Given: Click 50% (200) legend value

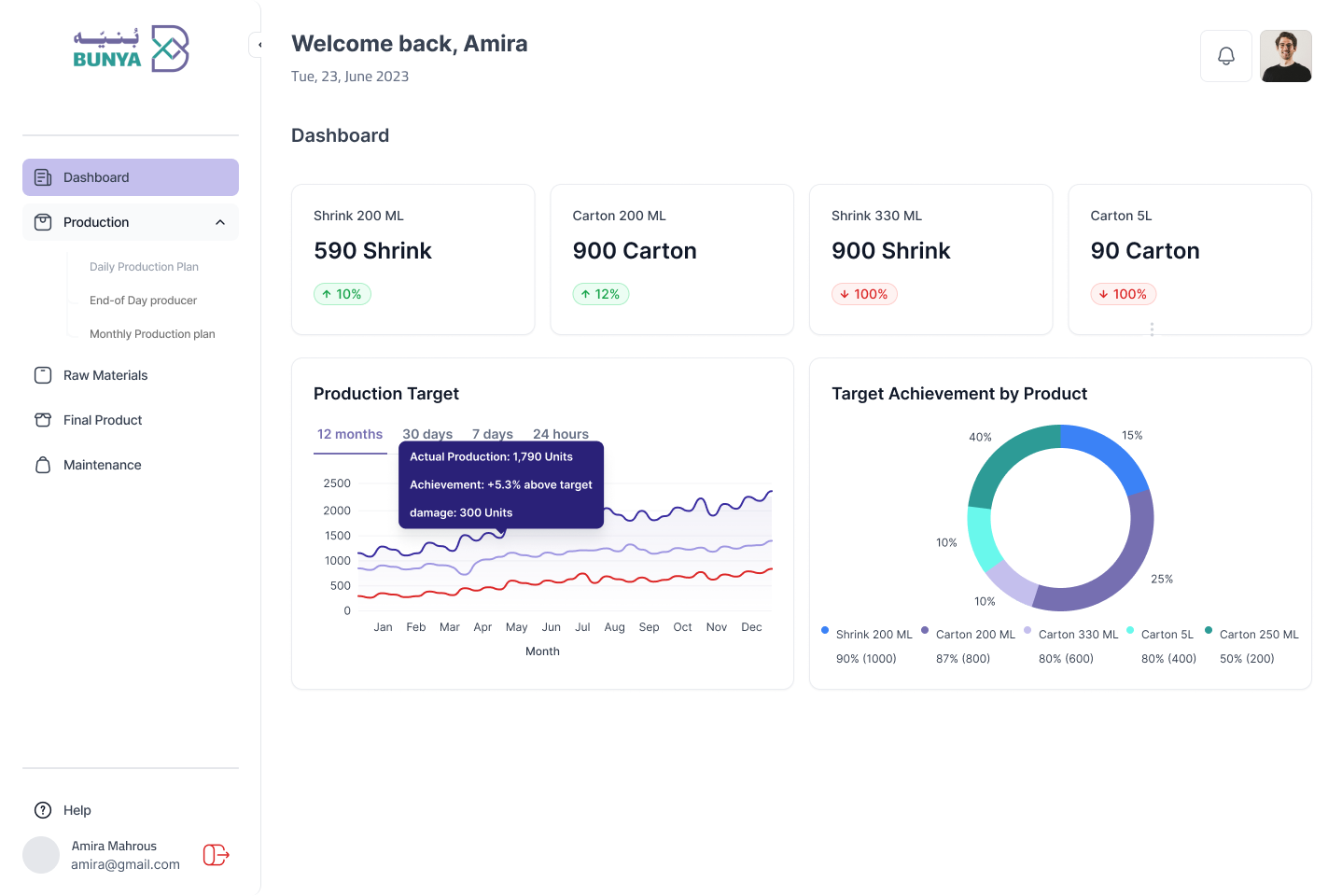Looking at the screenshot, I should (x=1247, y=659).
